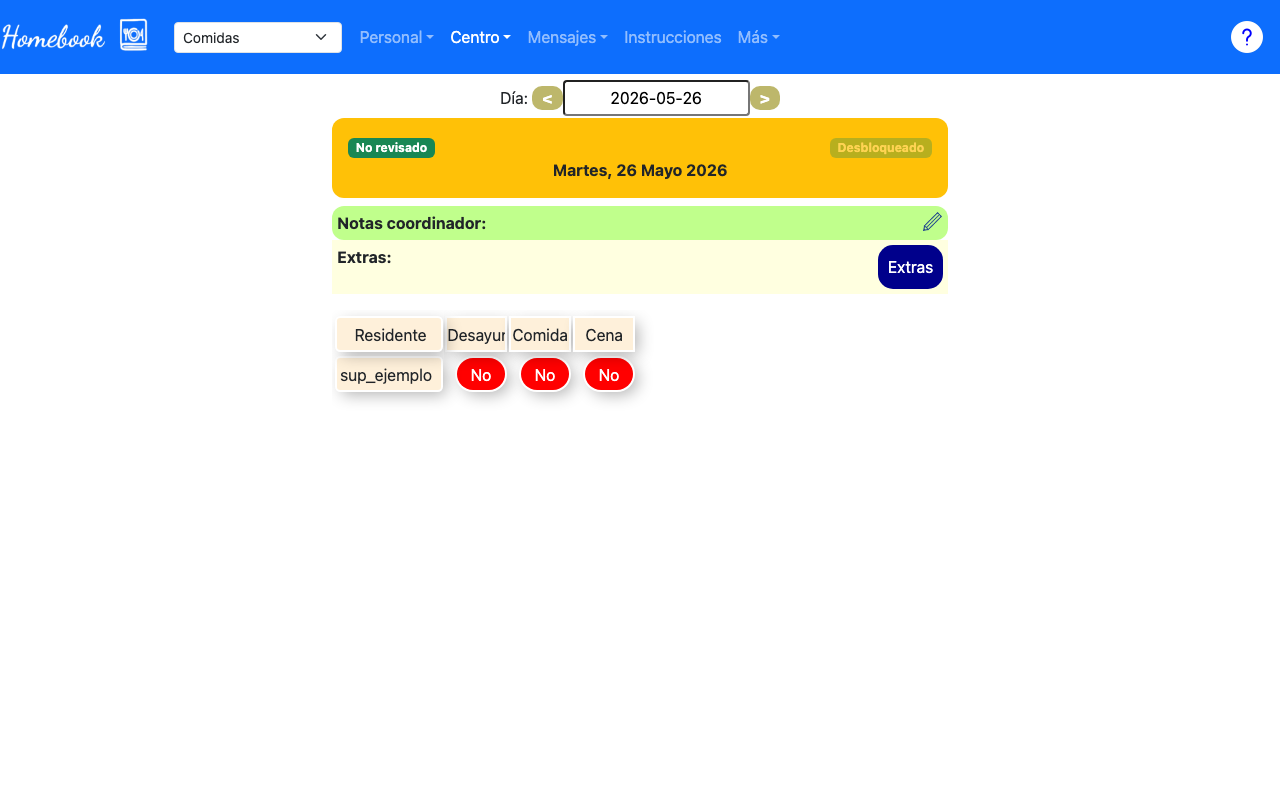Viewport: 1280px width, 800px height.
Task: Click the Extras button
Action: (x=910, y=267)
